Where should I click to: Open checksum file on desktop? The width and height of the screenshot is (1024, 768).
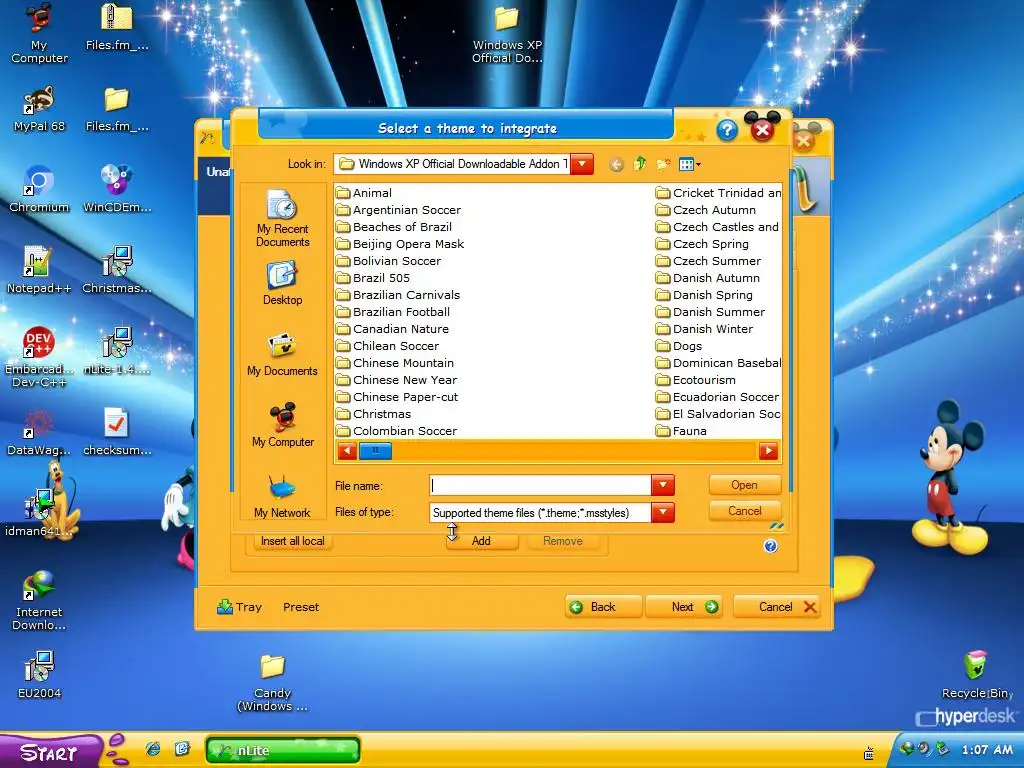point(117,432)
